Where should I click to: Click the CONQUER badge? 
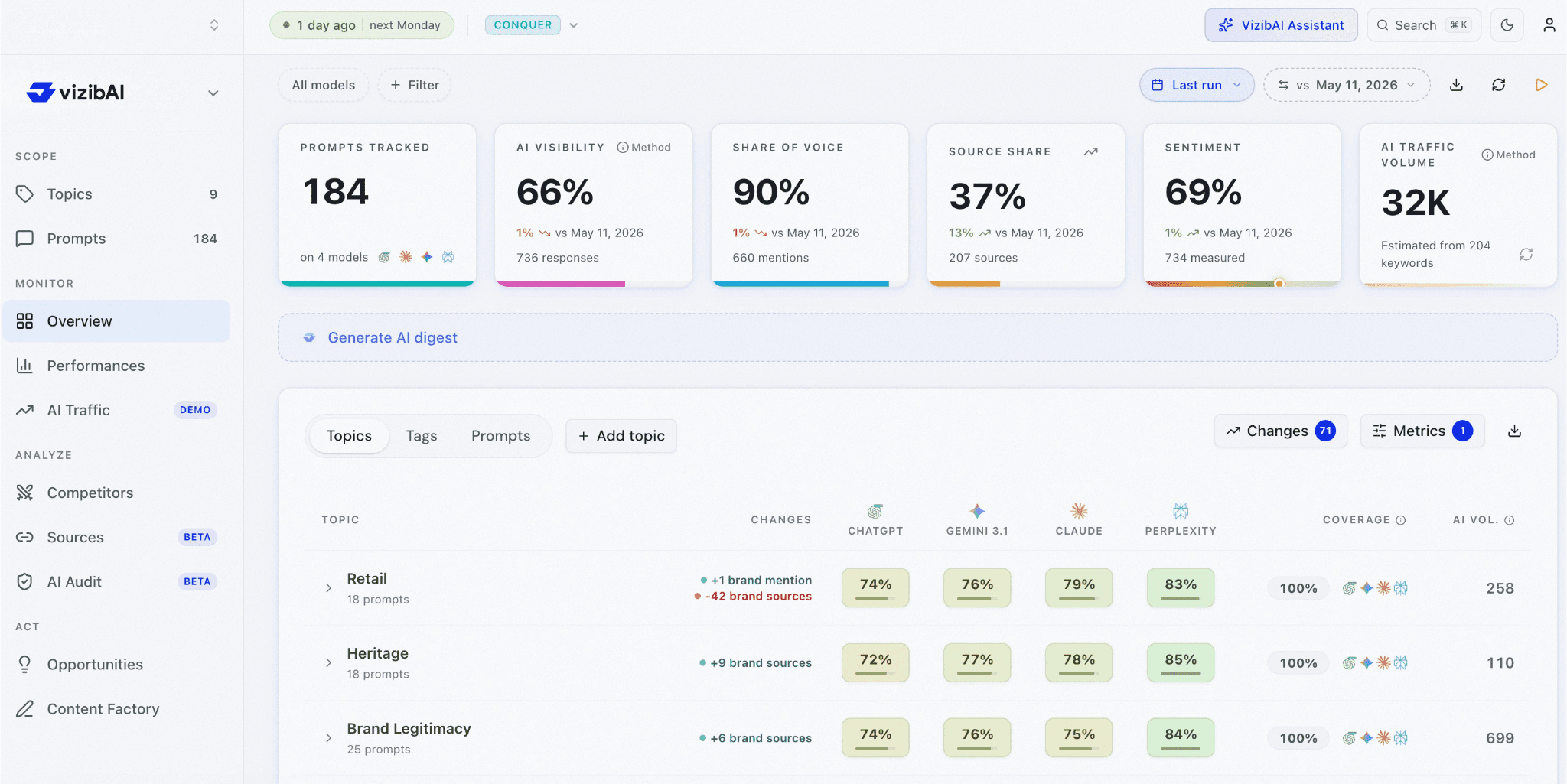tap(523, 25)
